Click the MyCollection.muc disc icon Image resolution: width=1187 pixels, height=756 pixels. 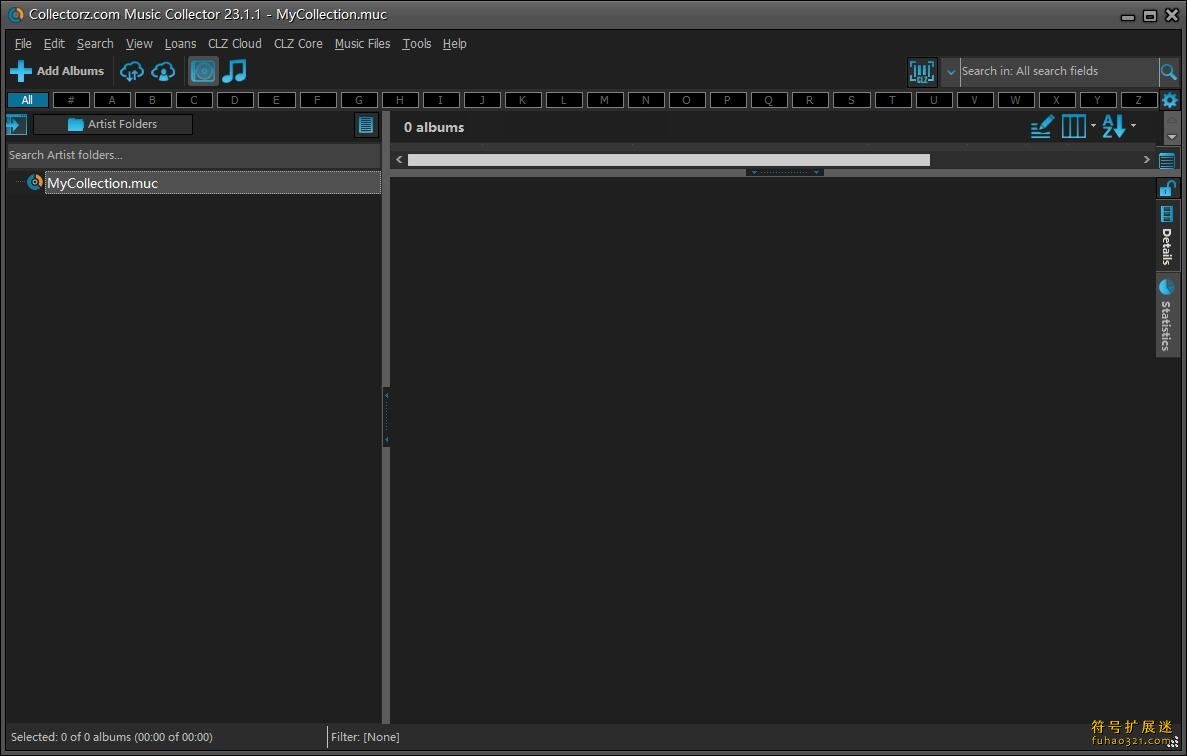(x=35, y=182)
